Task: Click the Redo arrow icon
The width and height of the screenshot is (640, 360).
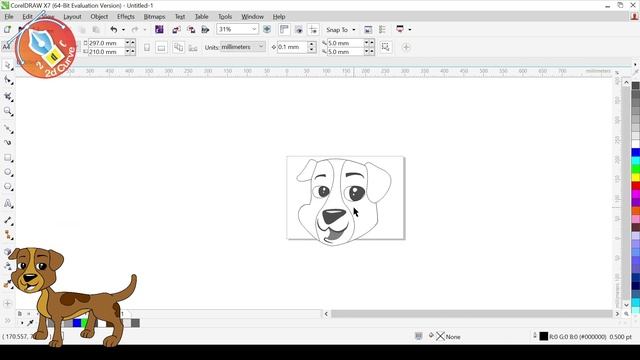Action: pyautogui.click(x=134, y=29)
